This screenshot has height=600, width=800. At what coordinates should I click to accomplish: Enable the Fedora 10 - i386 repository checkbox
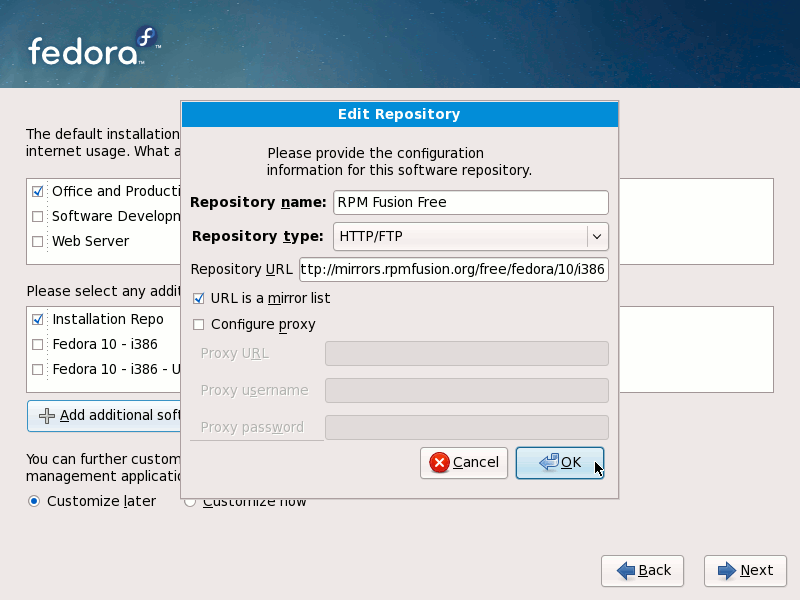point(37,344)
